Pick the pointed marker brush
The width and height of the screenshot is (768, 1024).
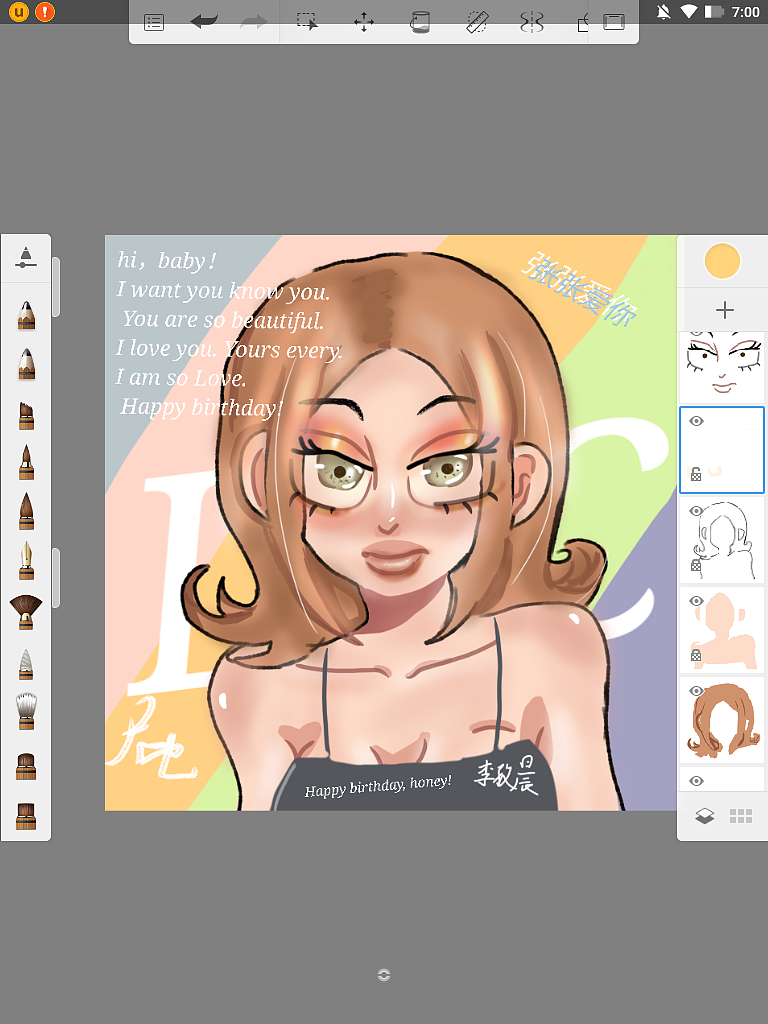click(26, 462)
